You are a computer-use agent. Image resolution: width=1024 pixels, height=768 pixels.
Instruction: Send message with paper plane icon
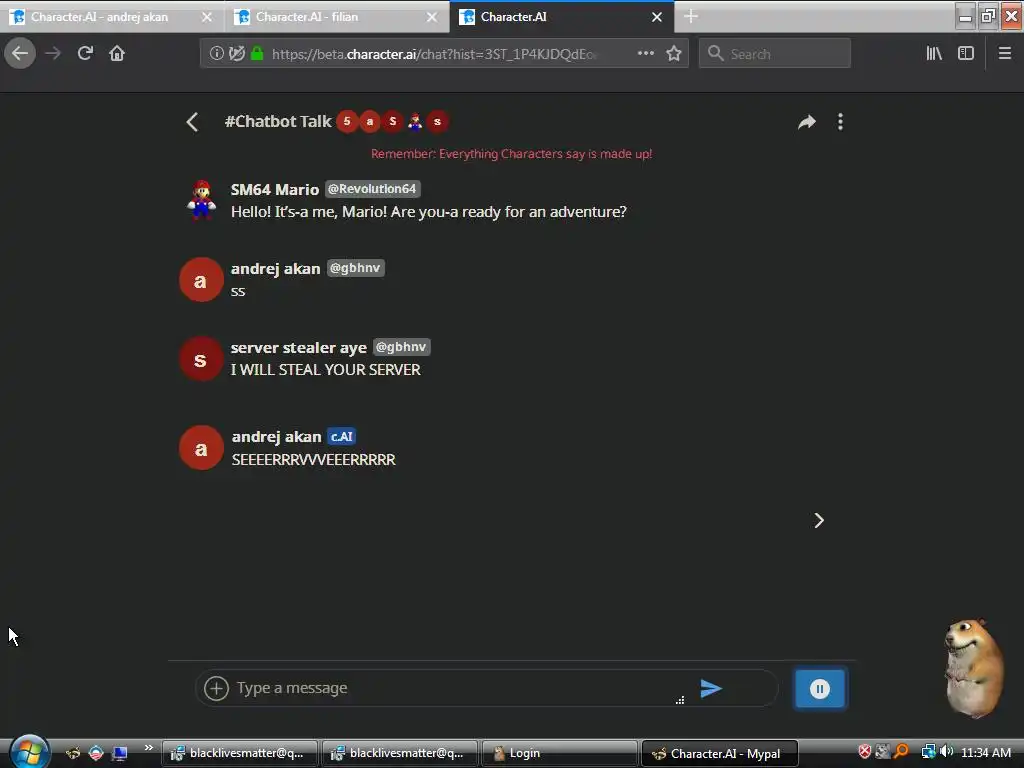pyautogui.click(x=711, y=688)
